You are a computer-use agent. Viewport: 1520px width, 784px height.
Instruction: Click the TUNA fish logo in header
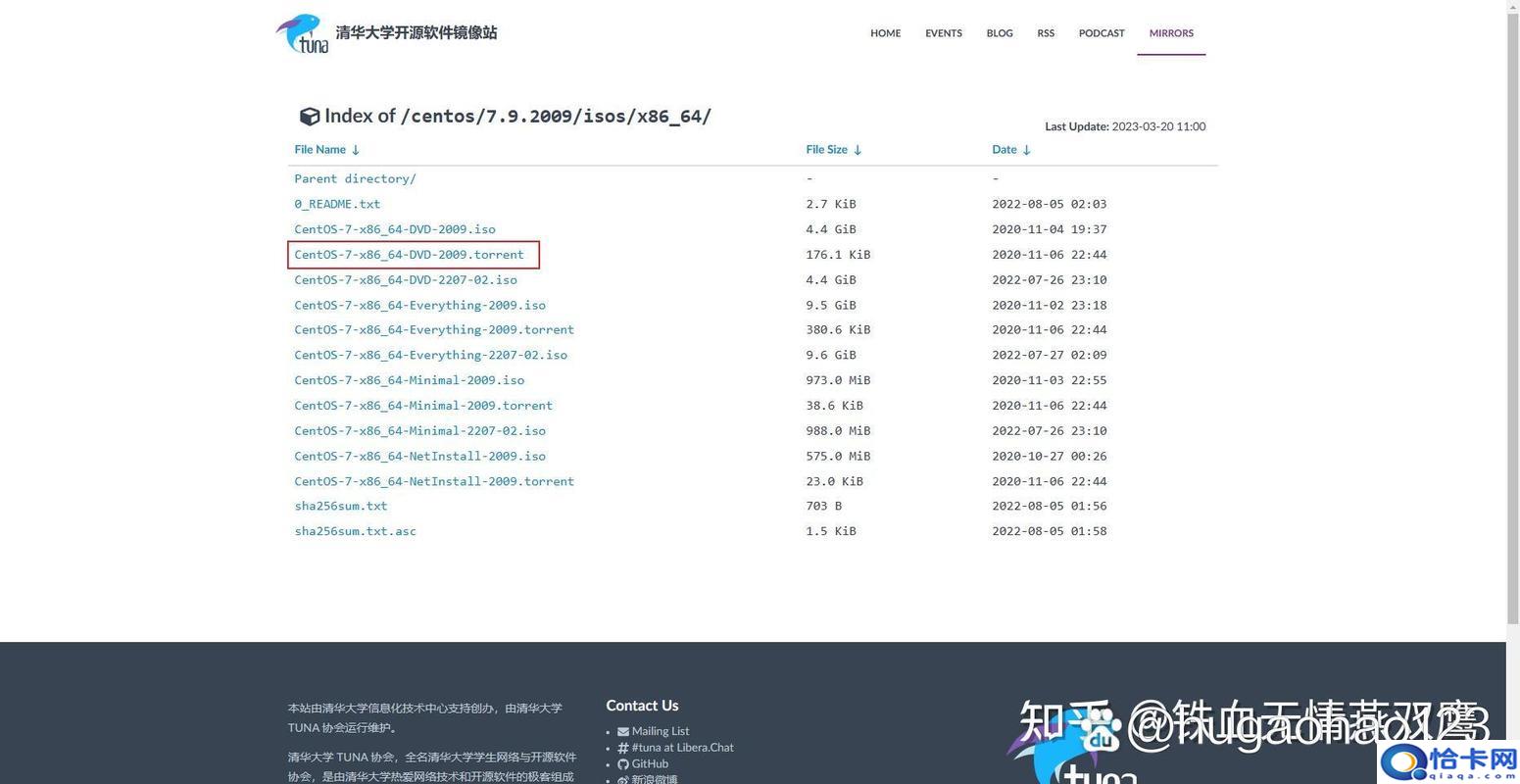point(302,33)
